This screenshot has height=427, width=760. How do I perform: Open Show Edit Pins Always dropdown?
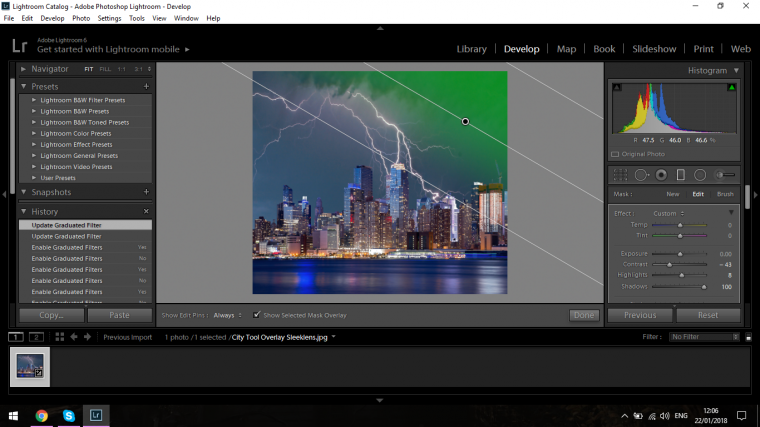pyautogui.click(x=227, y=315)
